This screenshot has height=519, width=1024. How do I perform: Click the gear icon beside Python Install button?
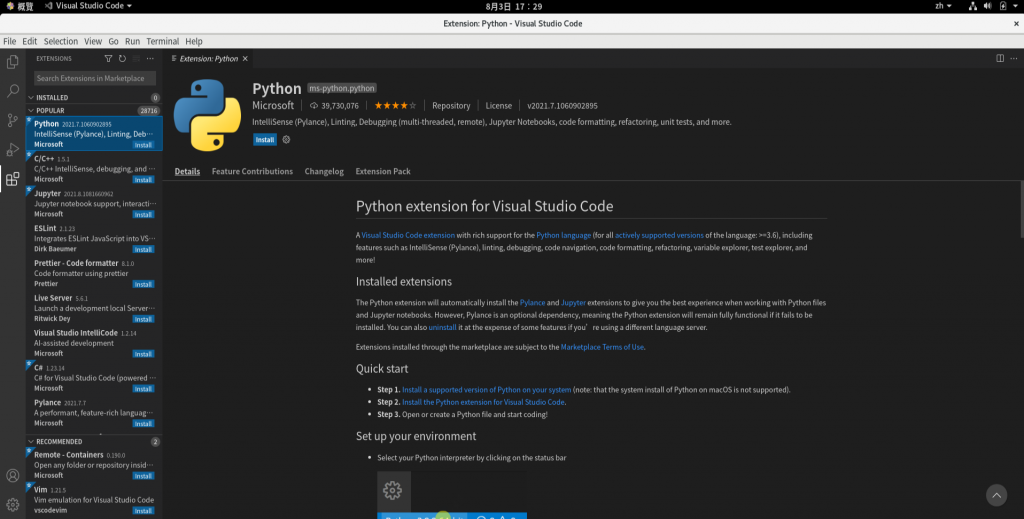pos(286,140)
